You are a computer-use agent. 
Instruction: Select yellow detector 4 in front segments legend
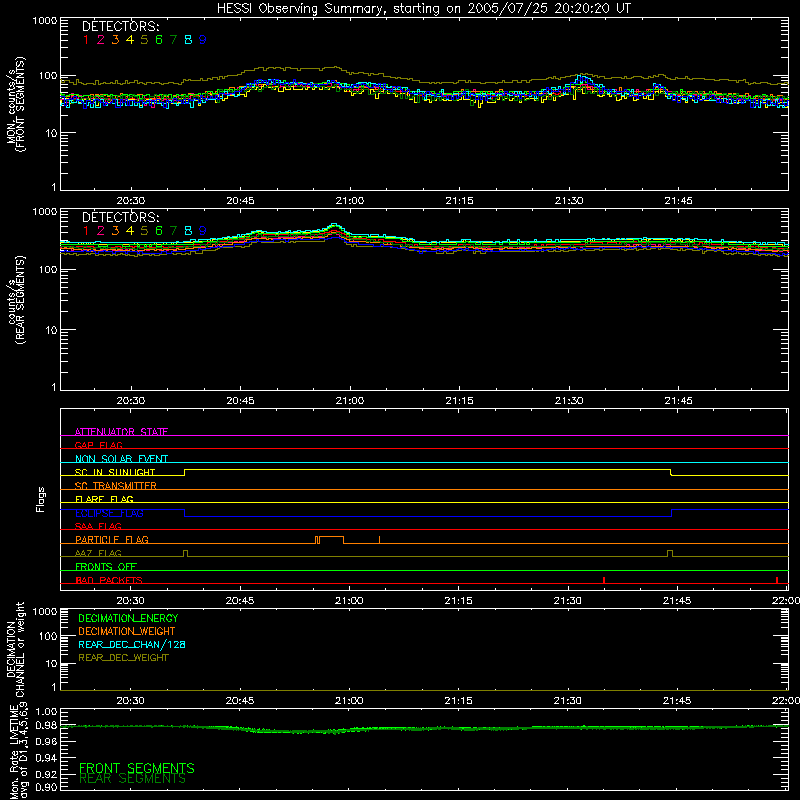tap(130, 40)
